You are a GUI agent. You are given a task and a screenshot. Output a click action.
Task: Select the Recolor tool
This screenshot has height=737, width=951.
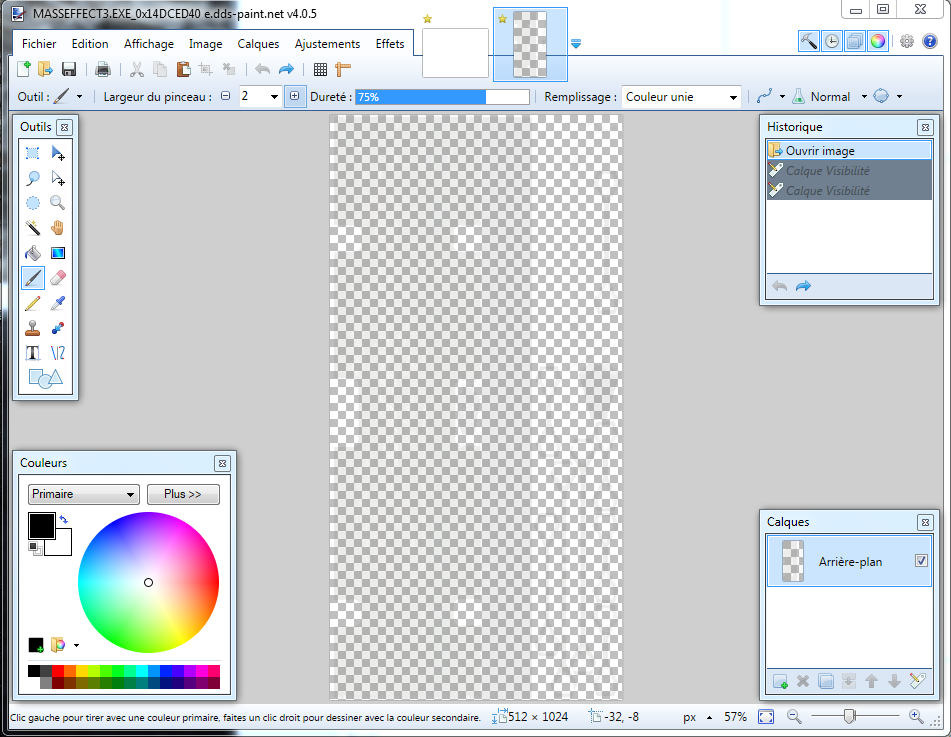58,328
